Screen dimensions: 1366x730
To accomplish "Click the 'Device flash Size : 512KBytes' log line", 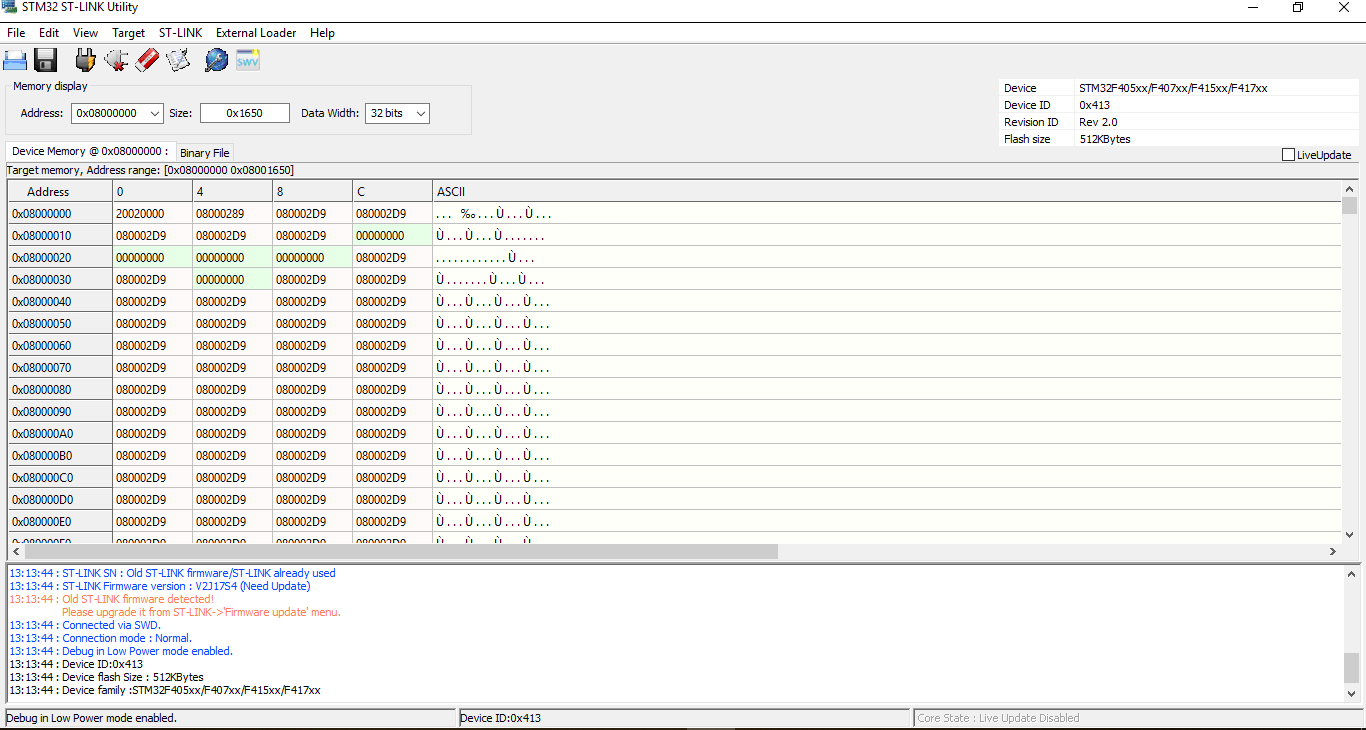I will click(x=106, y=677).
